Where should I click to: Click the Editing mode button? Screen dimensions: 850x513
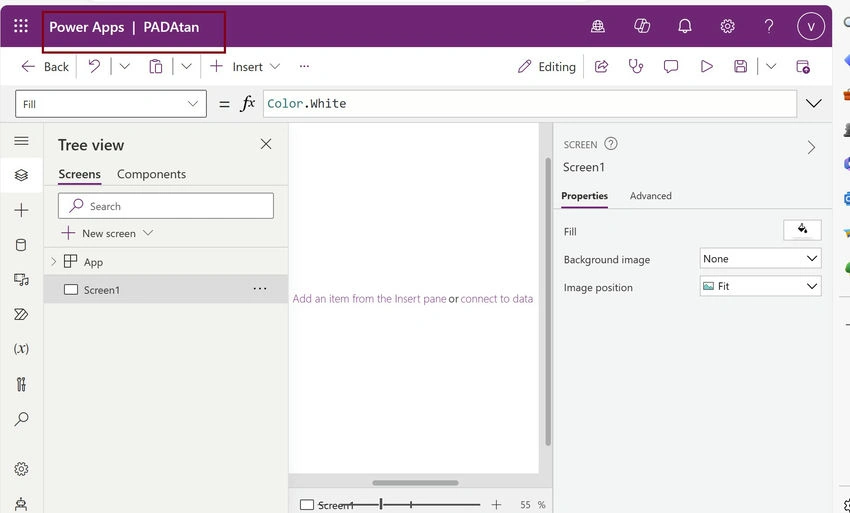pos(546,66)
